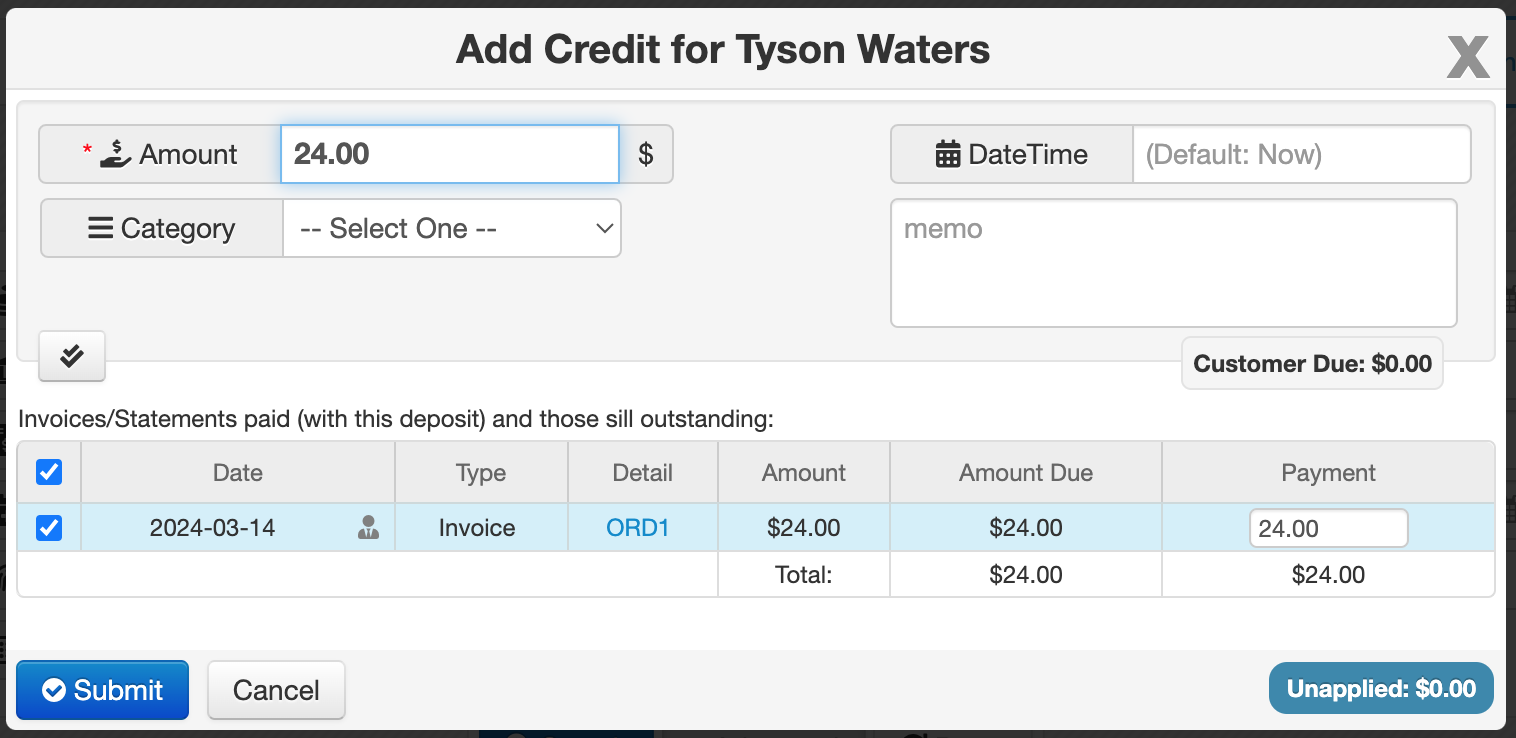Click the Date column header
Image resolution: width=1516 pixels, height=738 pixels.
coord(238,473)
